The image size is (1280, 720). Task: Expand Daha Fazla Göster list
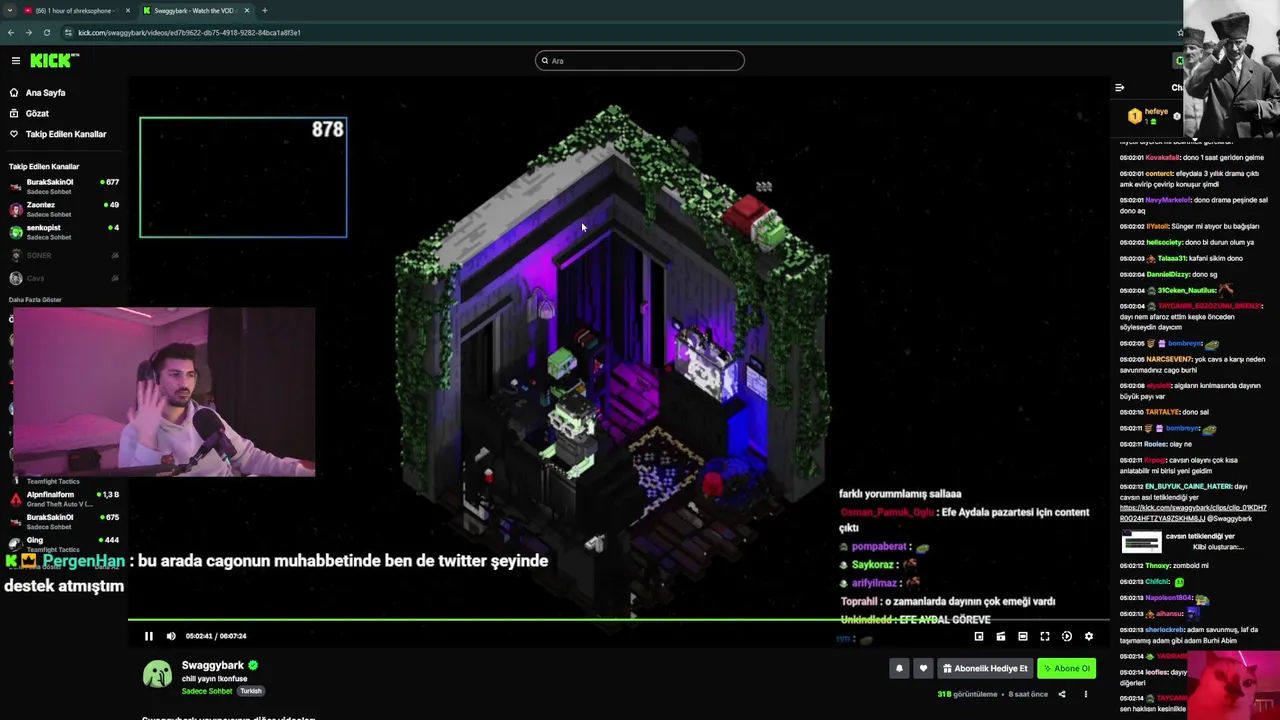click(35, 300)
